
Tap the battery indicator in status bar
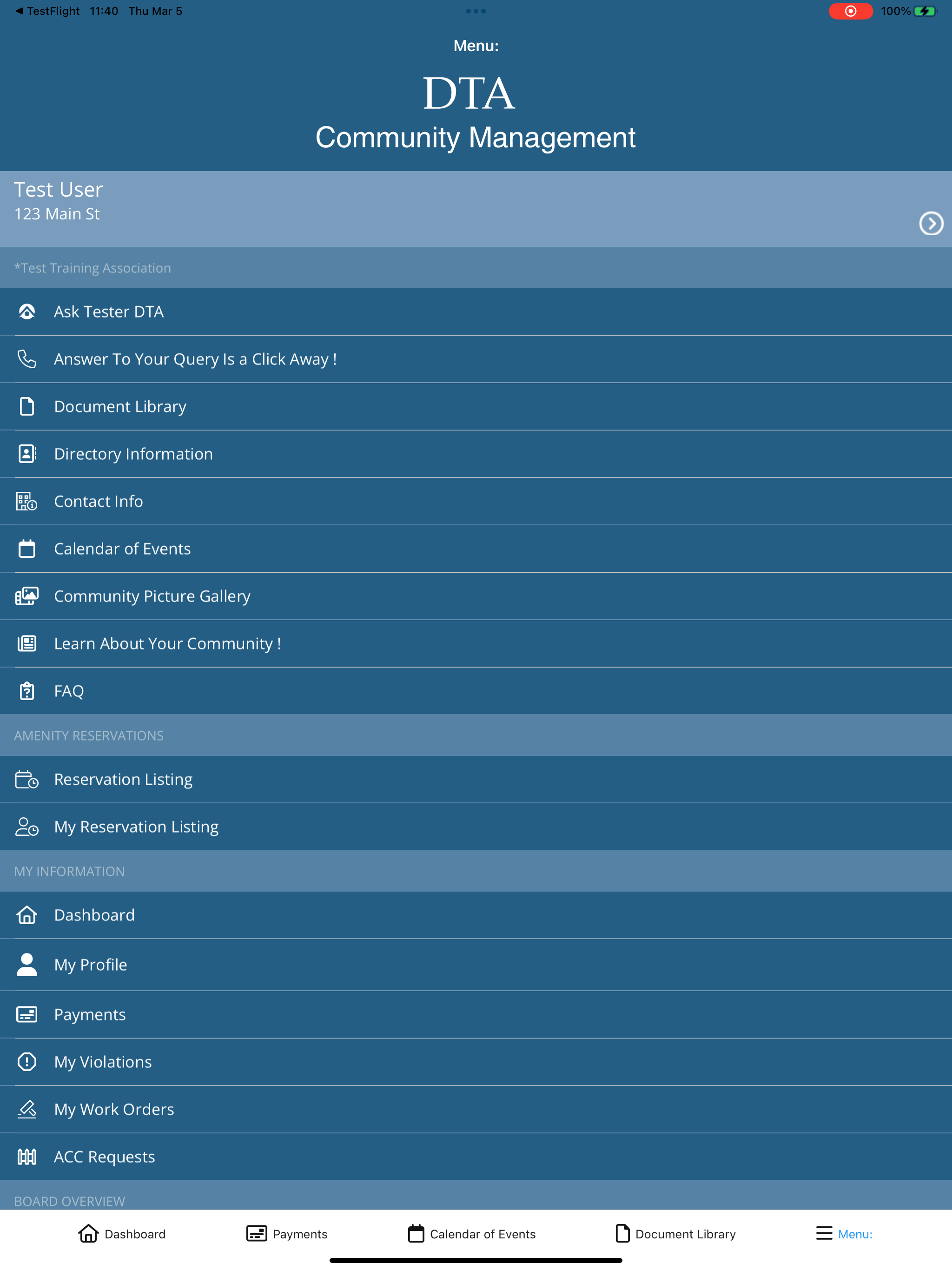925,11
